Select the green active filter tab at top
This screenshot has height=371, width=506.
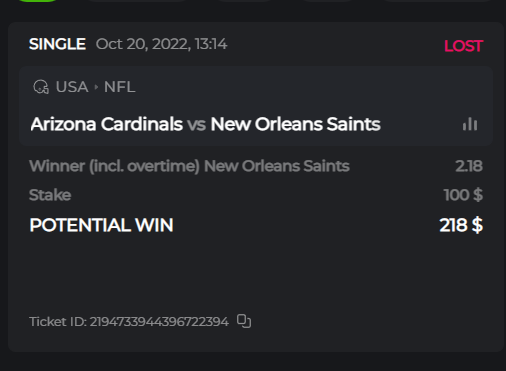pyautogui.click(x=37, y=1)
